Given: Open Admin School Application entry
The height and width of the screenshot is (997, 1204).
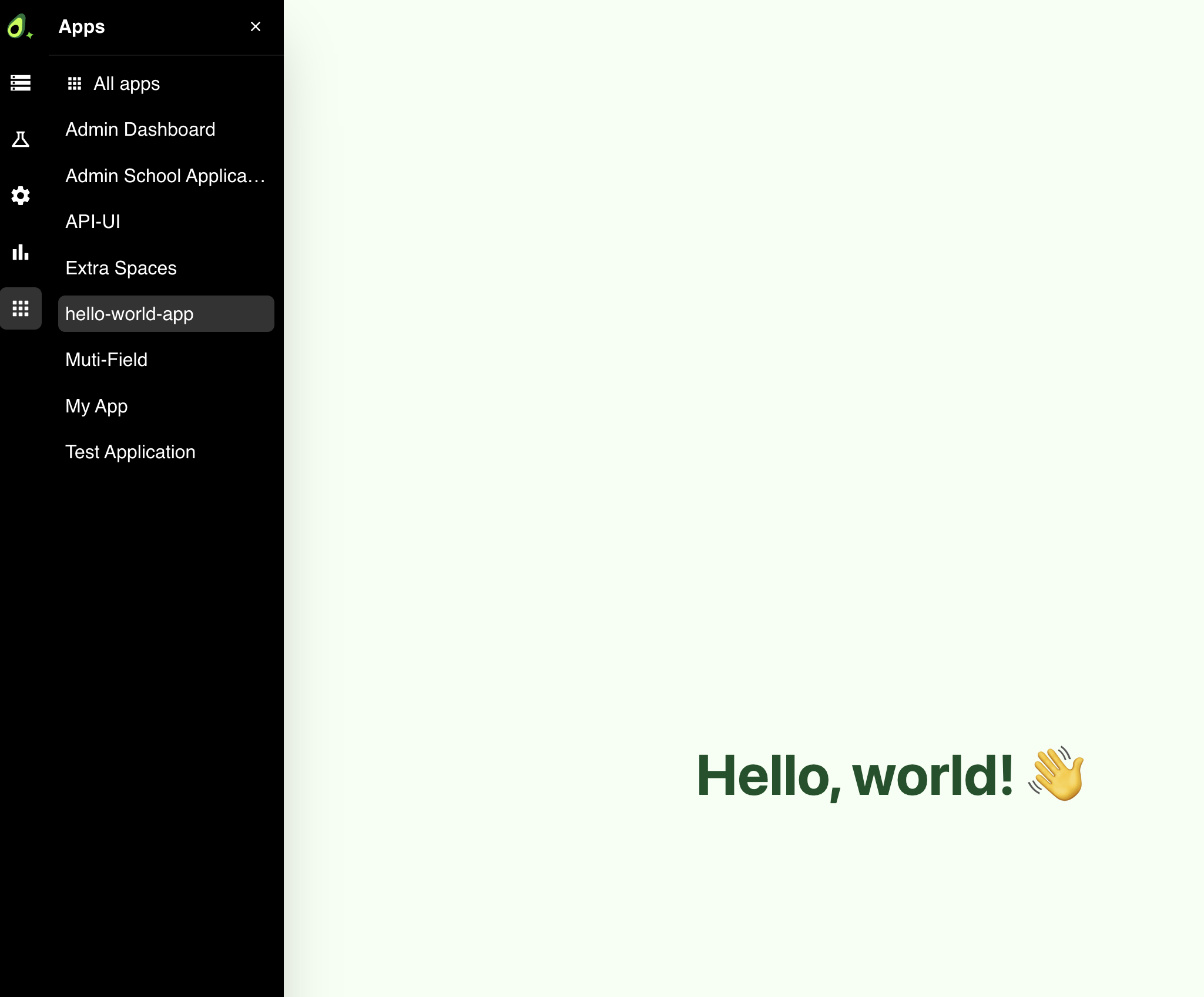Looking at the screenshot, I should tap(166, 176).
